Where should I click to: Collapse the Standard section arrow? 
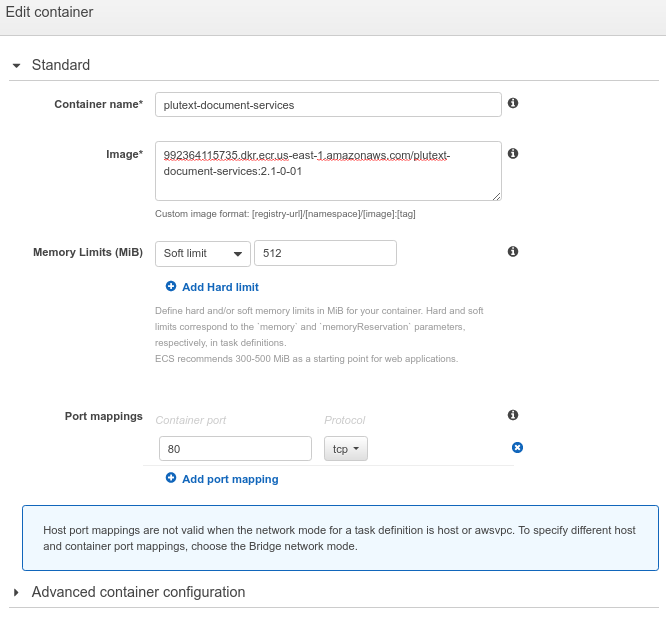(x=17, y=66)
